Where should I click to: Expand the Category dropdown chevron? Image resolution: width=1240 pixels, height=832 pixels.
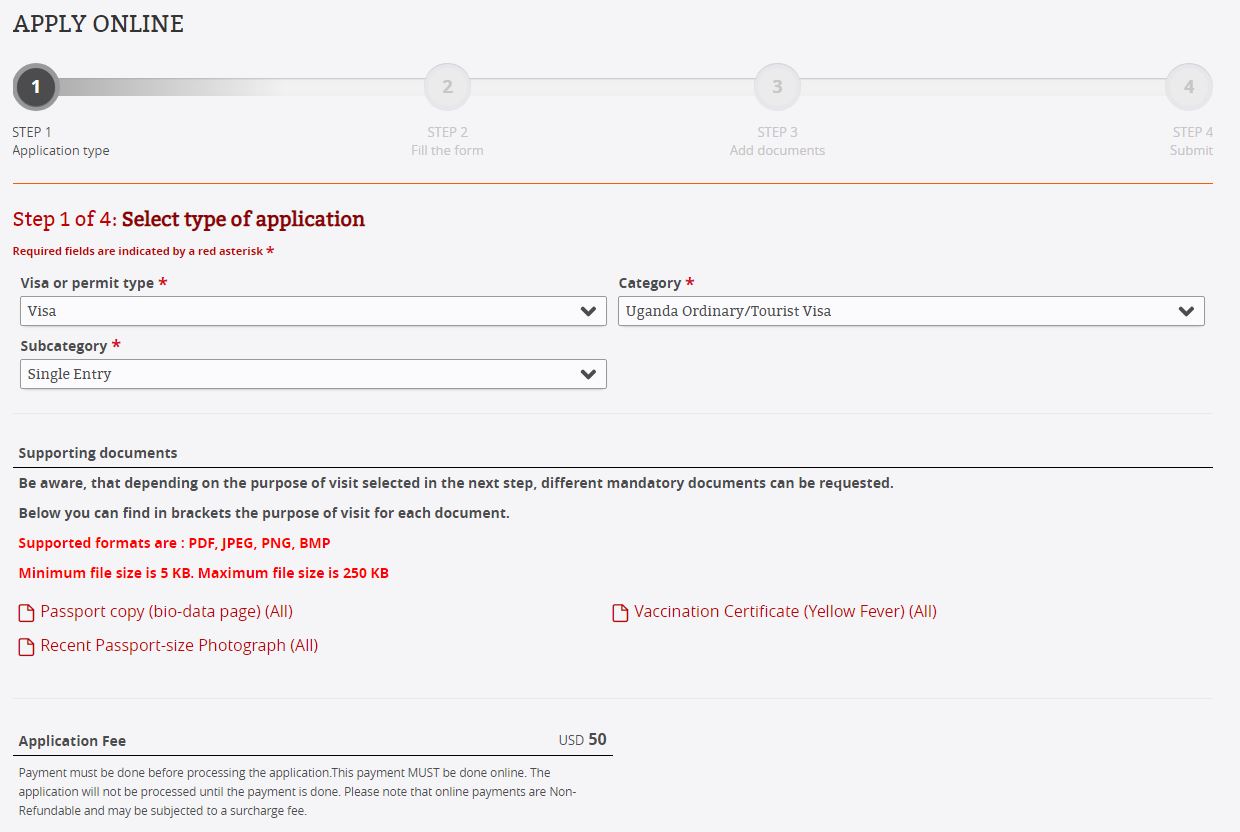tap(1187, 311)
